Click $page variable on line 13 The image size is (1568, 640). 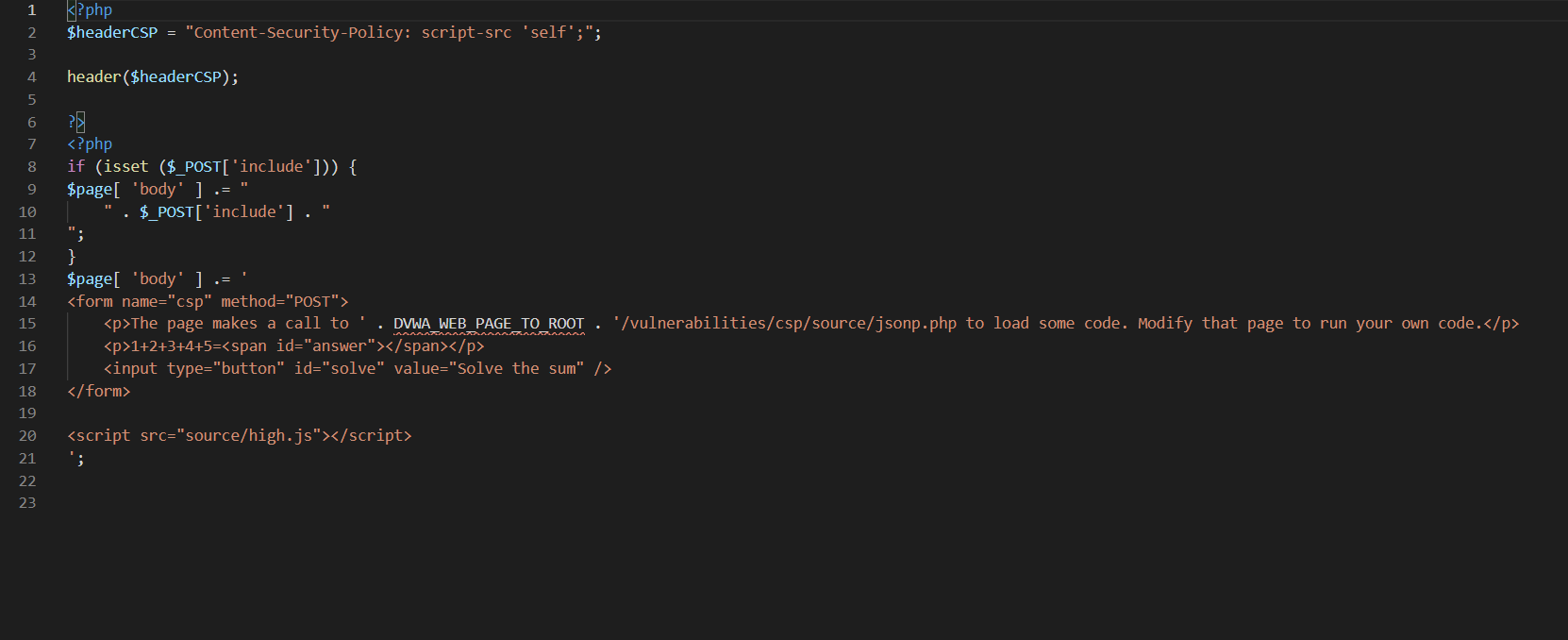(90, 279)
